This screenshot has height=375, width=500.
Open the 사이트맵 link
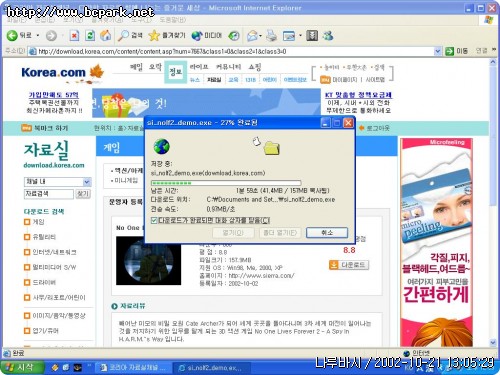click(x=375, y=80)
